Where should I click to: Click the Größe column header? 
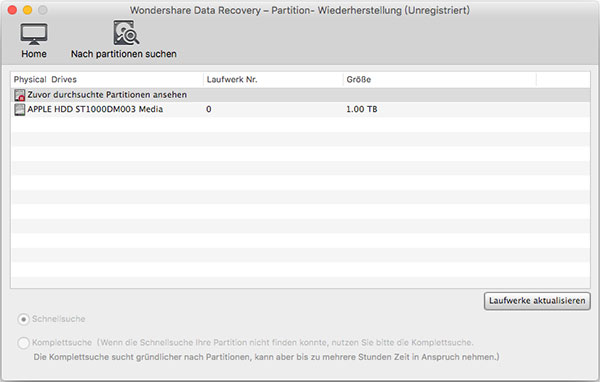(x=439, y=80)
